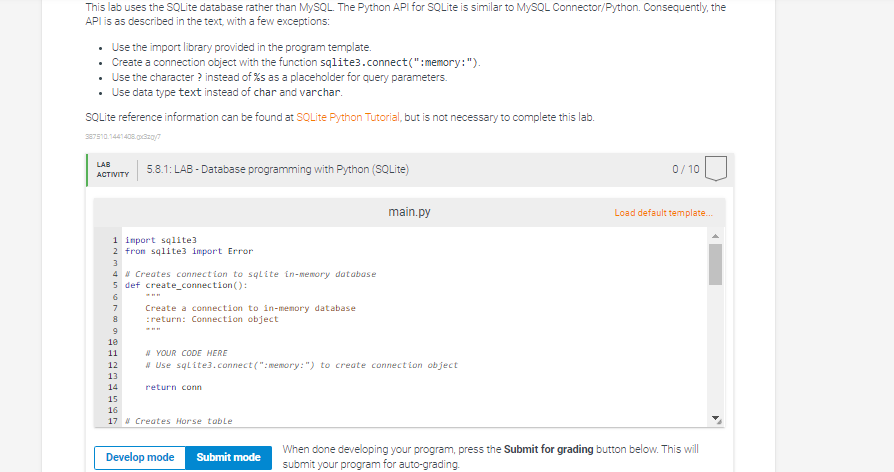
Task: Click the LAB ACTIVITY label icon
Action: [x=113, y=170]
